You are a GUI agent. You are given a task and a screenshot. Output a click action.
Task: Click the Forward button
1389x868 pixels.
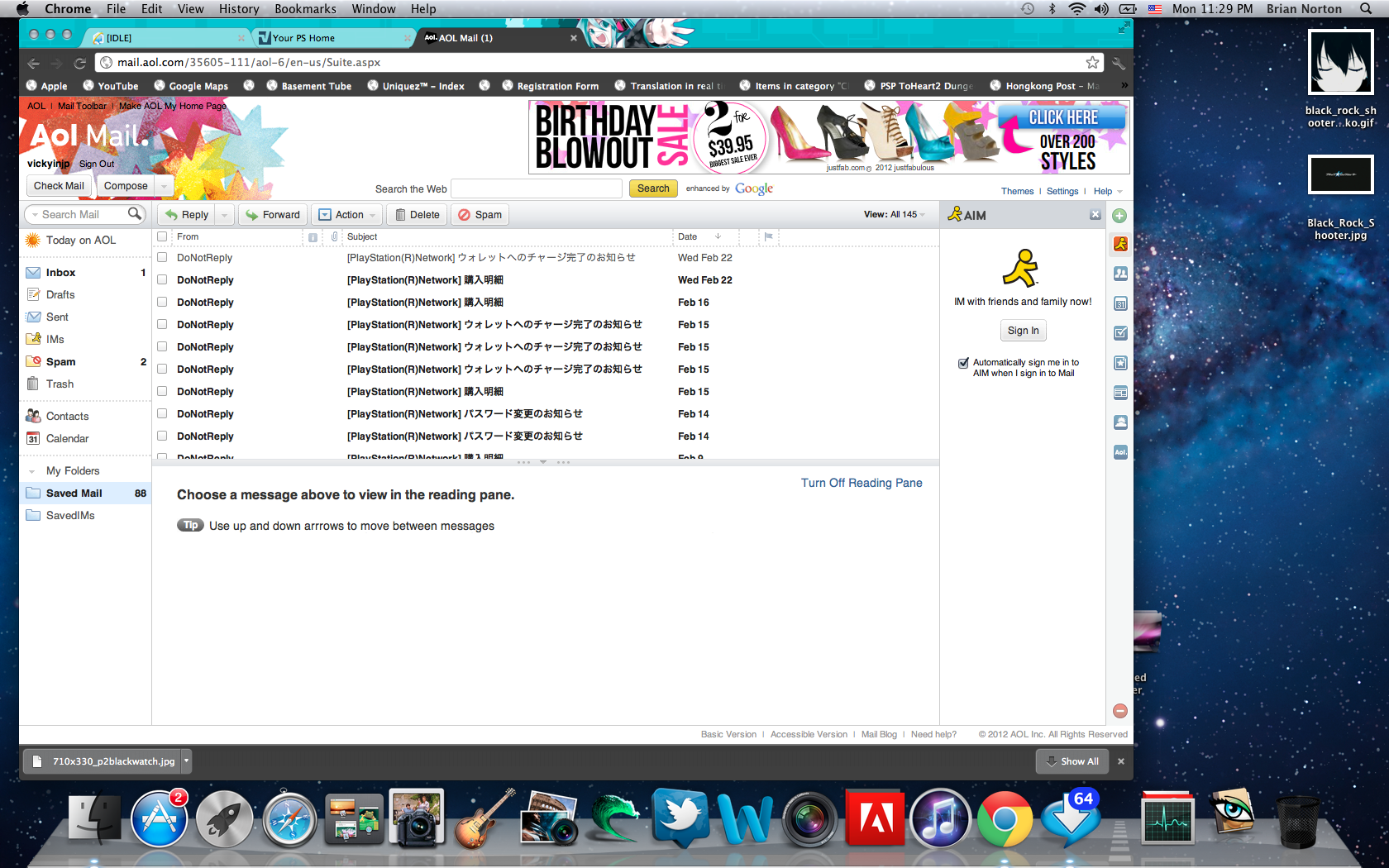[x=273, y=215]
